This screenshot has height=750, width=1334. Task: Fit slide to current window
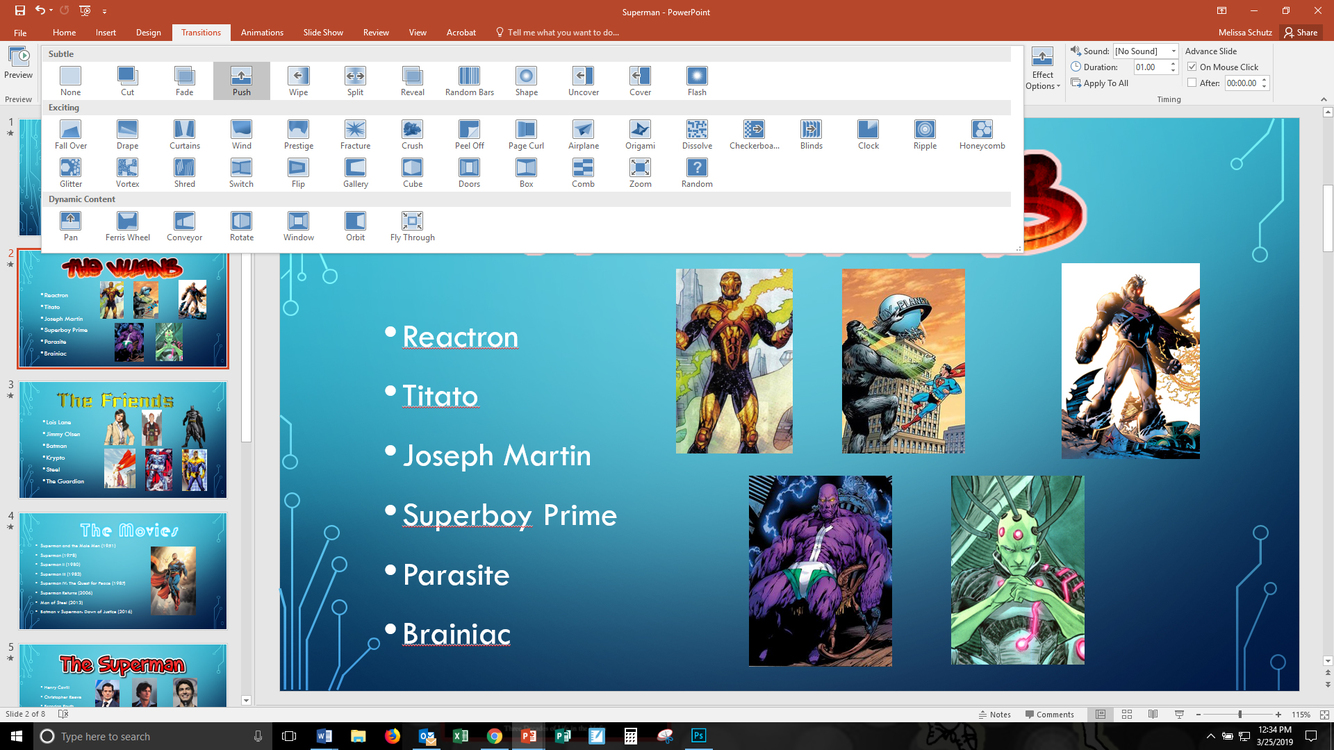1323,714
